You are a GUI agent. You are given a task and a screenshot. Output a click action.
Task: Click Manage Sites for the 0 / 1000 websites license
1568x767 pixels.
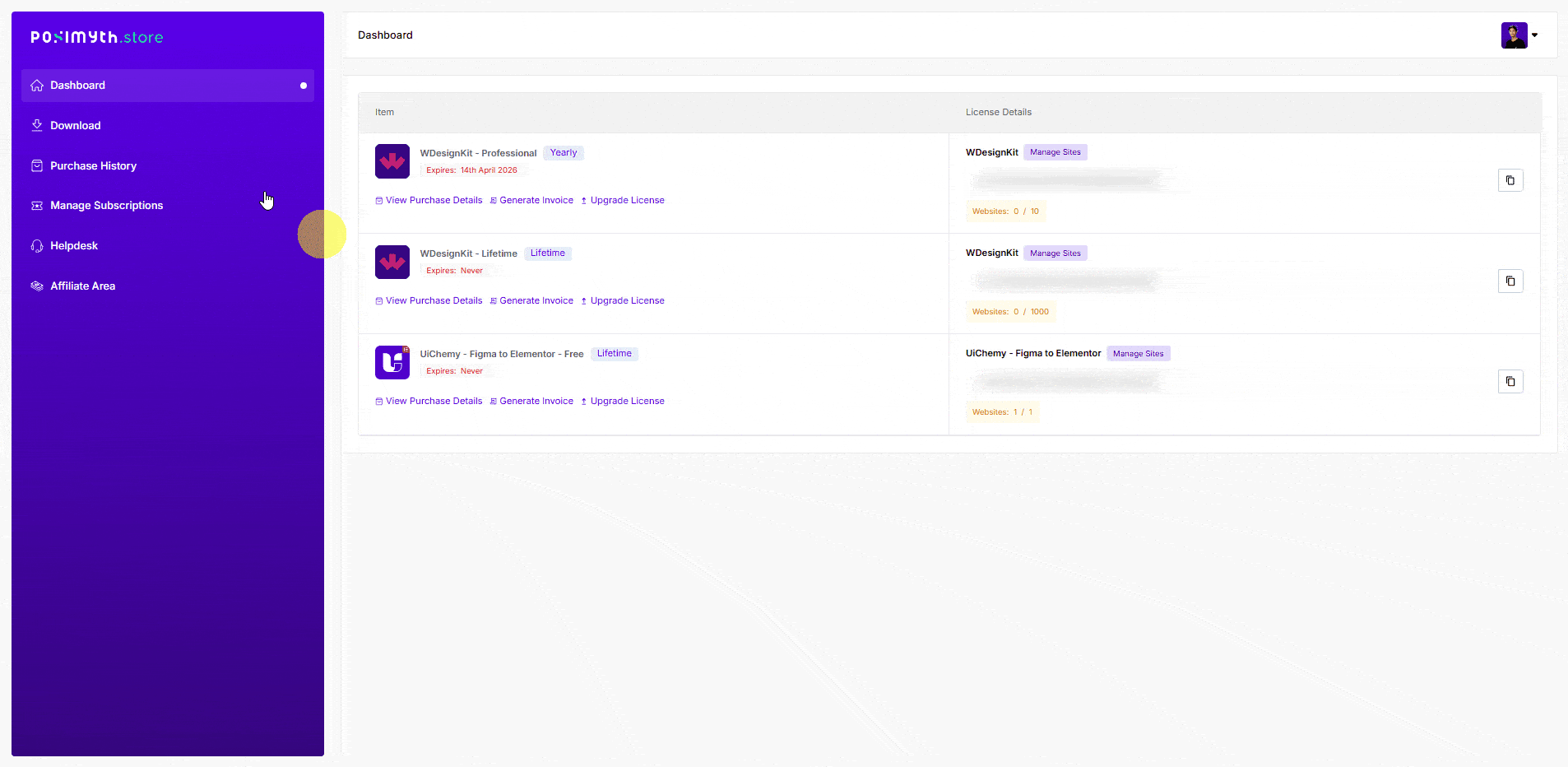click(x=1055, y=253)
